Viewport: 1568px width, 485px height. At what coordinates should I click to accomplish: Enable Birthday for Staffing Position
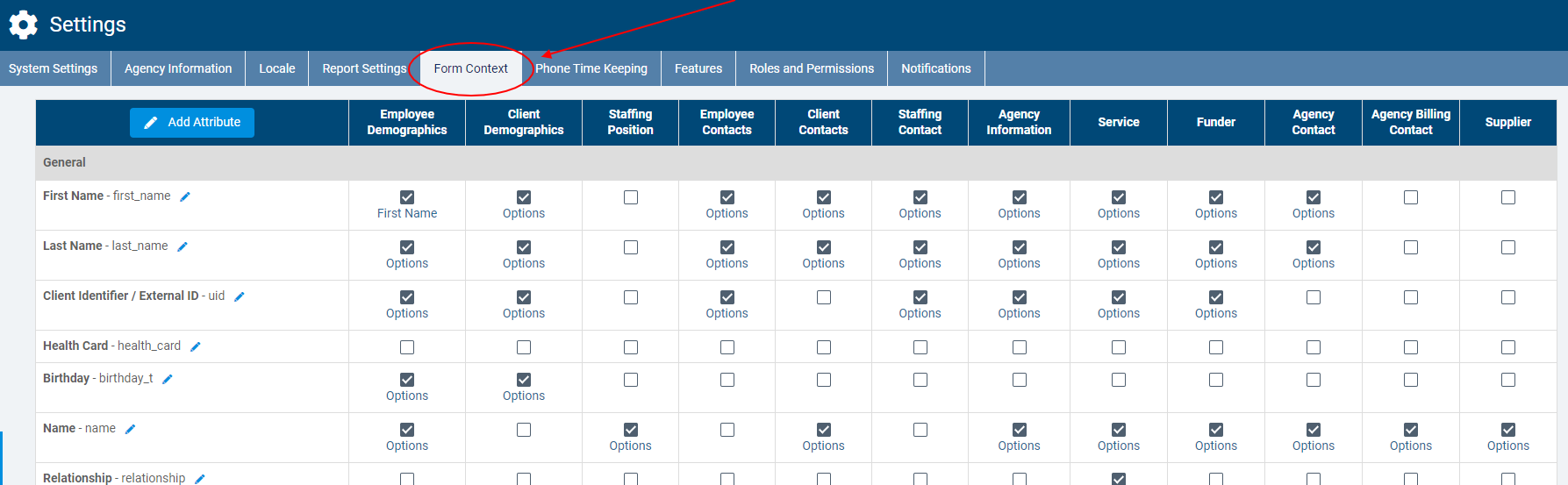(630, 380)
